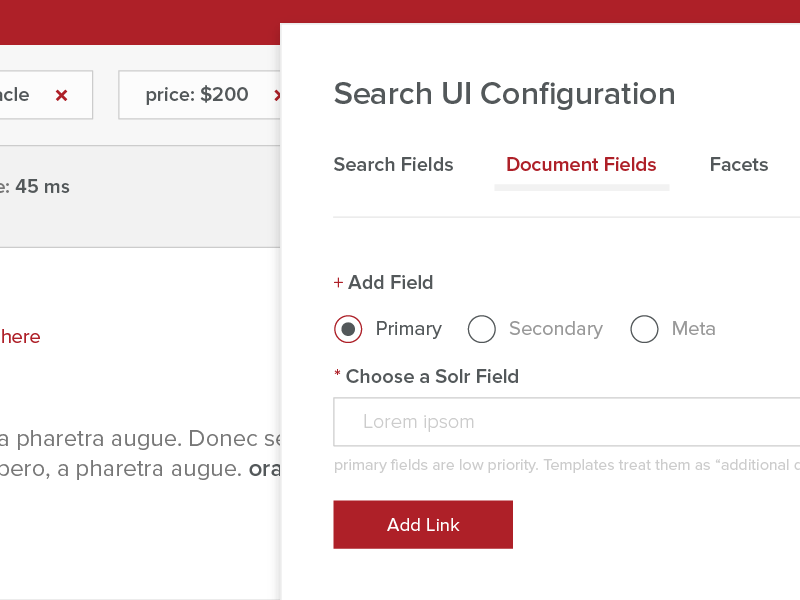The image size is (800, 600).
Task: Switch the field type to Meta
Action: pyautogui.click(x=644, y=329)
